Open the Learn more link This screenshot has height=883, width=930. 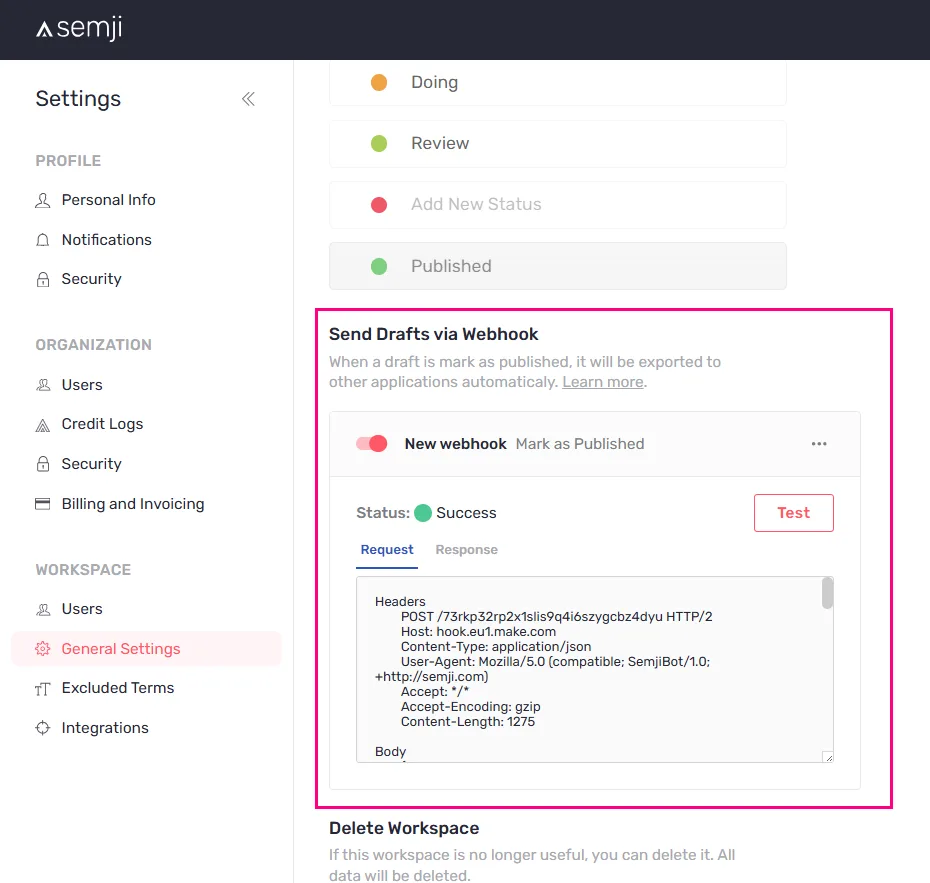pos(603,382)
